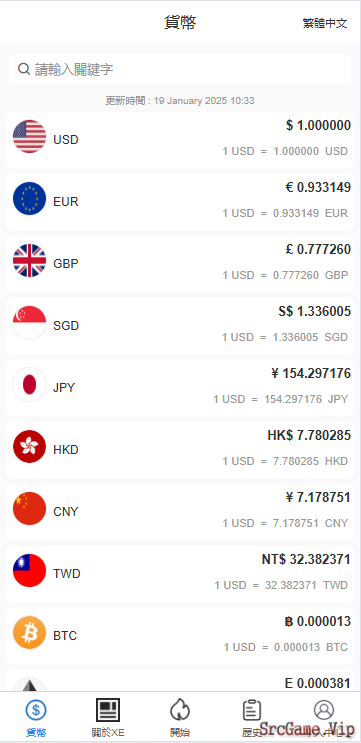Click the GBP Union Jack flag icon
The width and height of the screenshot is (361, 743).
(x=29, y=261)
